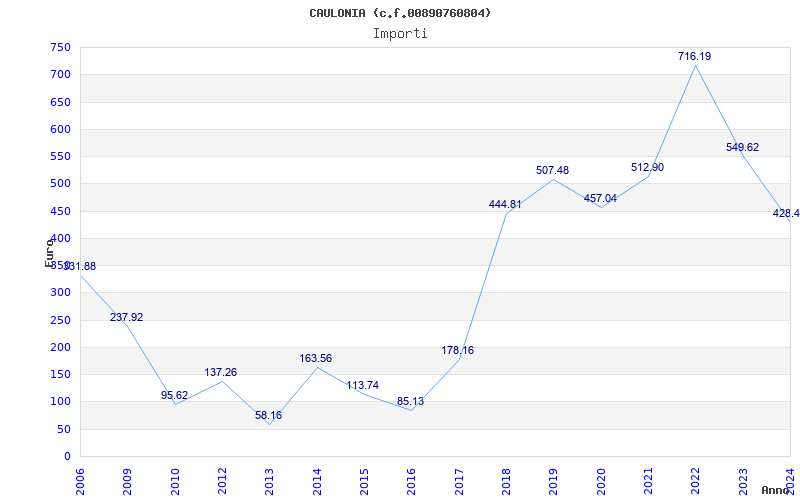
Task: Select the y-axis value 500
Action: tap(60, 184)
